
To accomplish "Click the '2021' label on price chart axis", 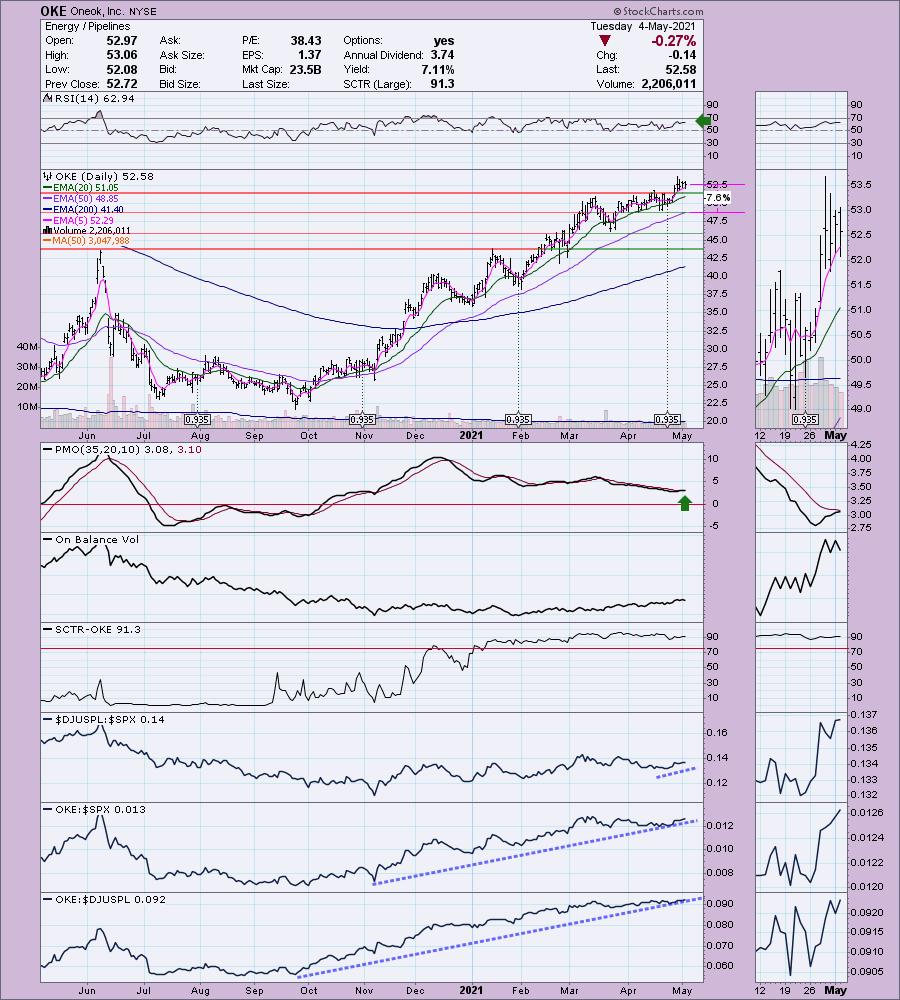I will point(471,436).
